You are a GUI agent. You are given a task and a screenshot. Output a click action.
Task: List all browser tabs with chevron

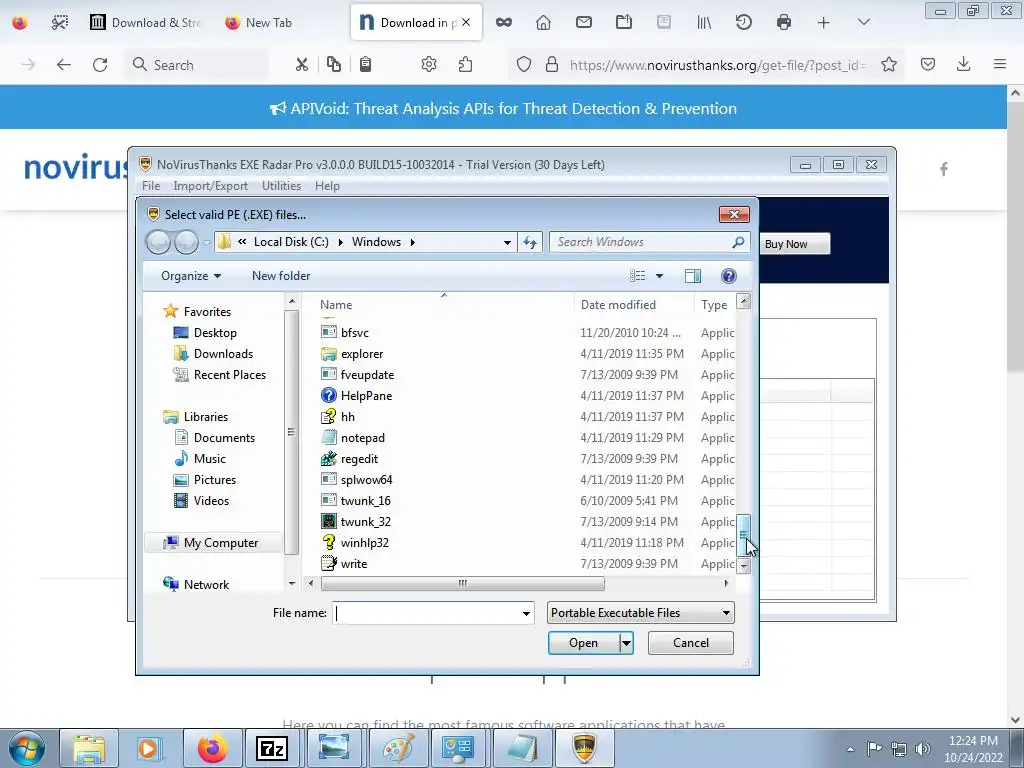coord(863,23)
